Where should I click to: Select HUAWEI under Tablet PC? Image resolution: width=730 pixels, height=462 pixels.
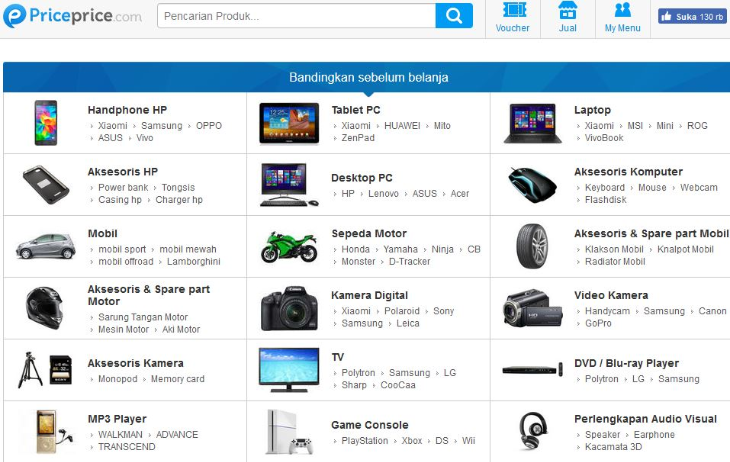click(x=402, y=126)
